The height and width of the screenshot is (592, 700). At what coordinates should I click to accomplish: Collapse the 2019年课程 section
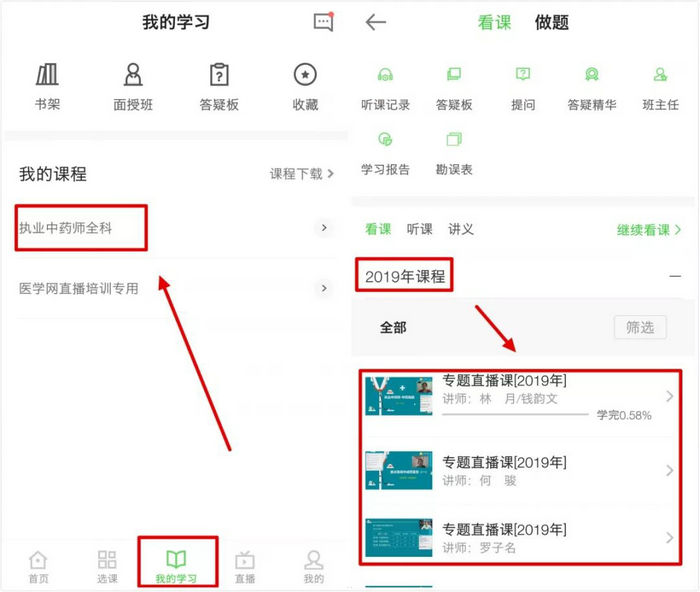(676, 276)
